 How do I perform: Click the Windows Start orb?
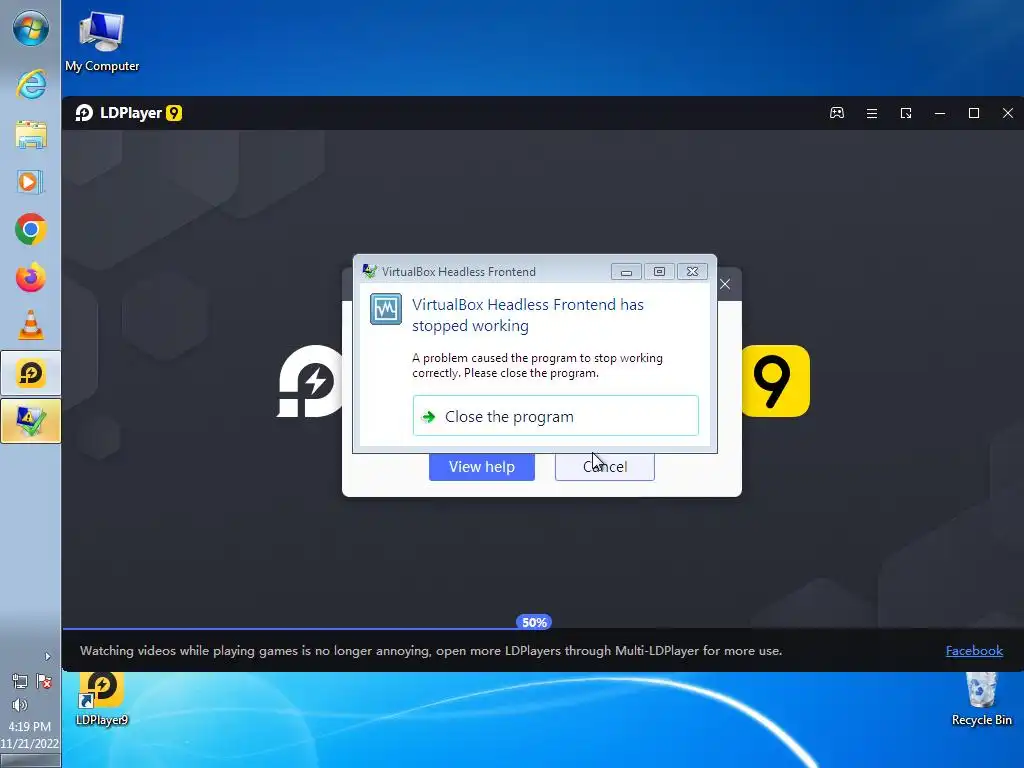[31, 29]
